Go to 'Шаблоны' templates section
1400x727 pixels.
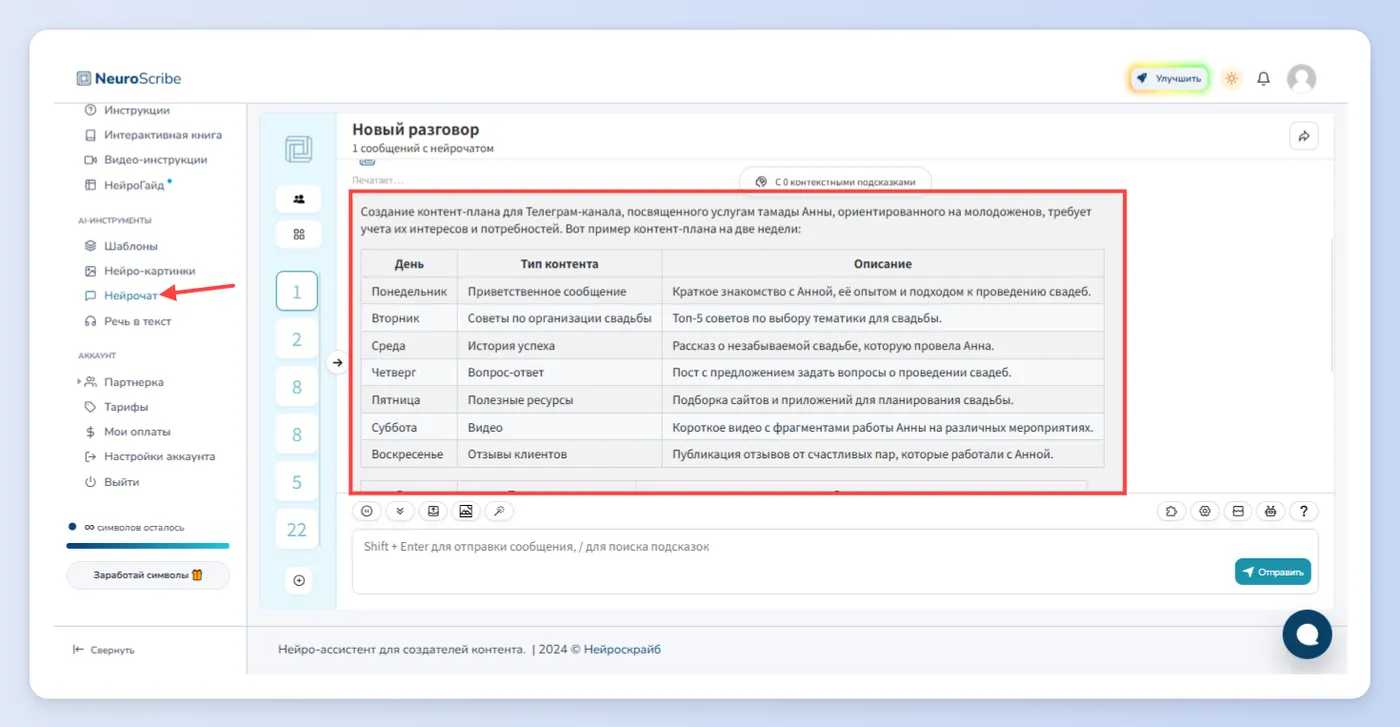coord(121,246)
